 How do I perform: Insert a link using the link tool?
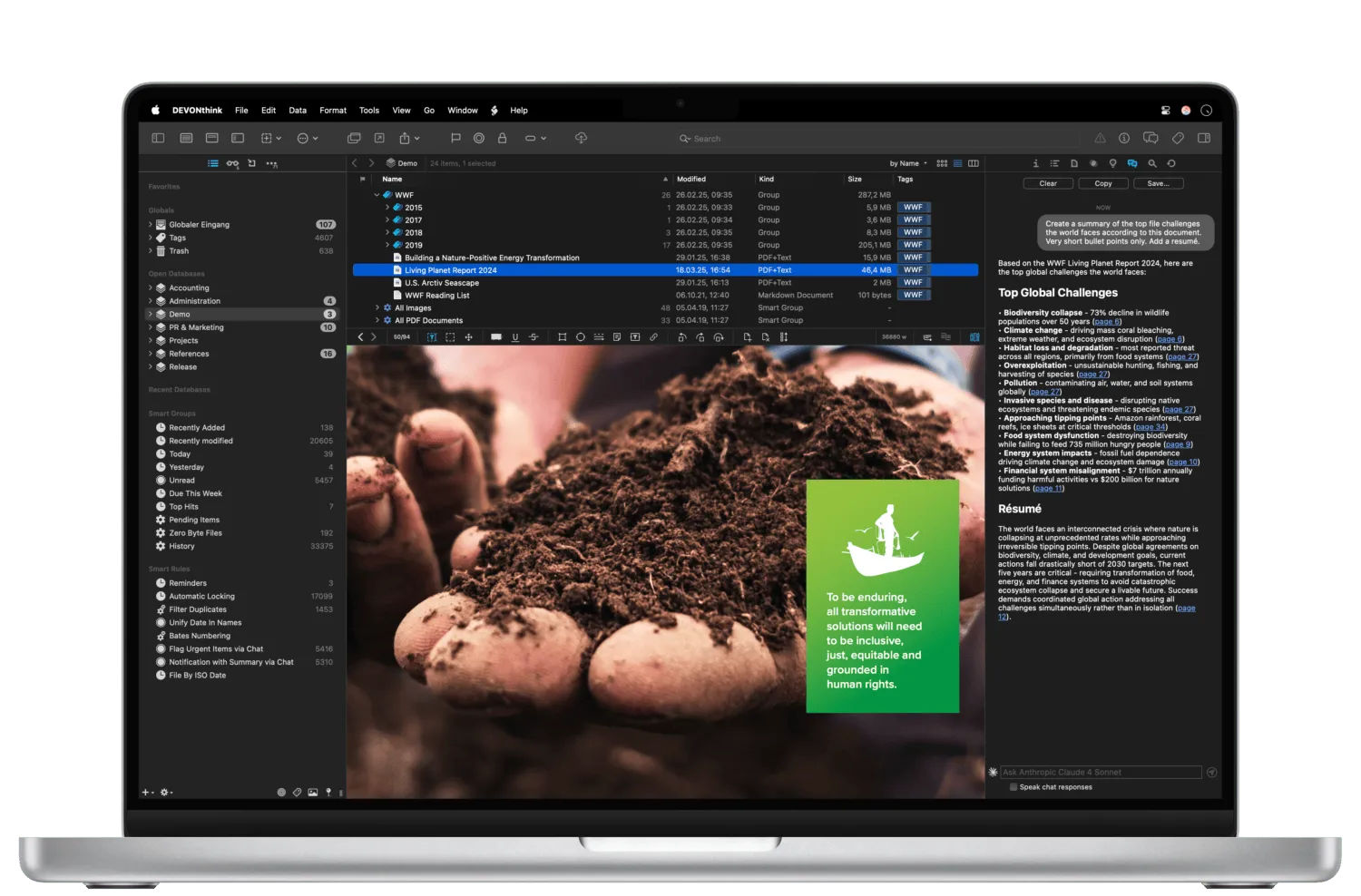coord(655,336)
